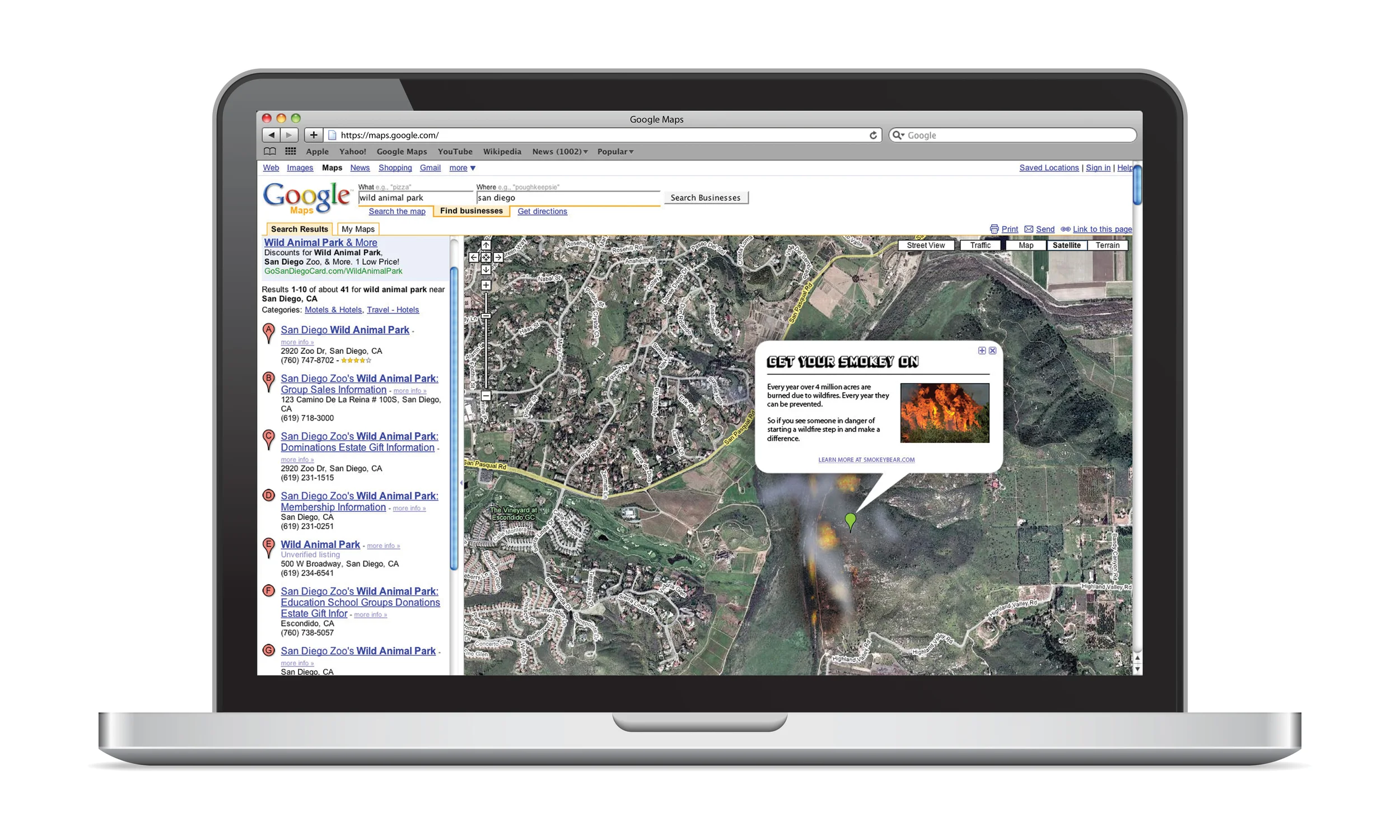Open LEARN MORE AT SMOKEYBEAR.COM link

pyautogui.click(x=865, y=460)
